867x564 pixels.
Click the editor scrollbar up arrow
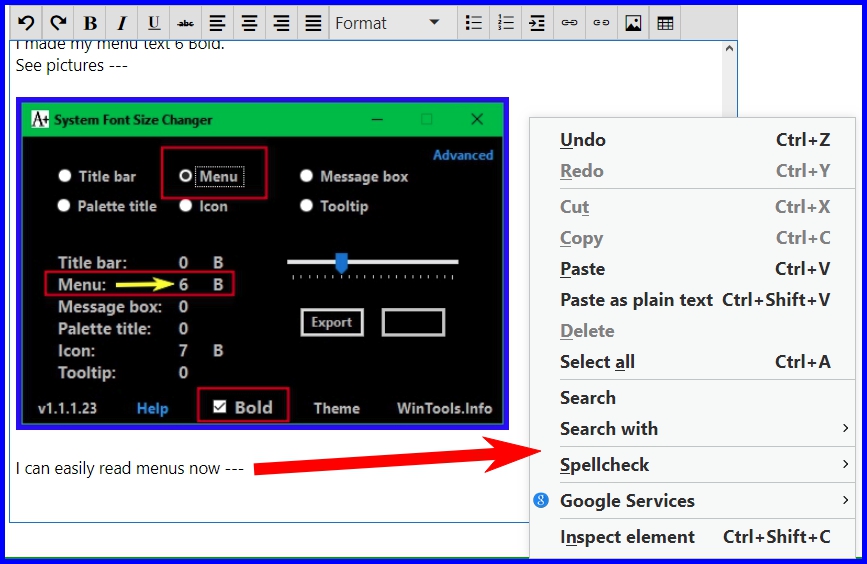[x=729, y=49]
